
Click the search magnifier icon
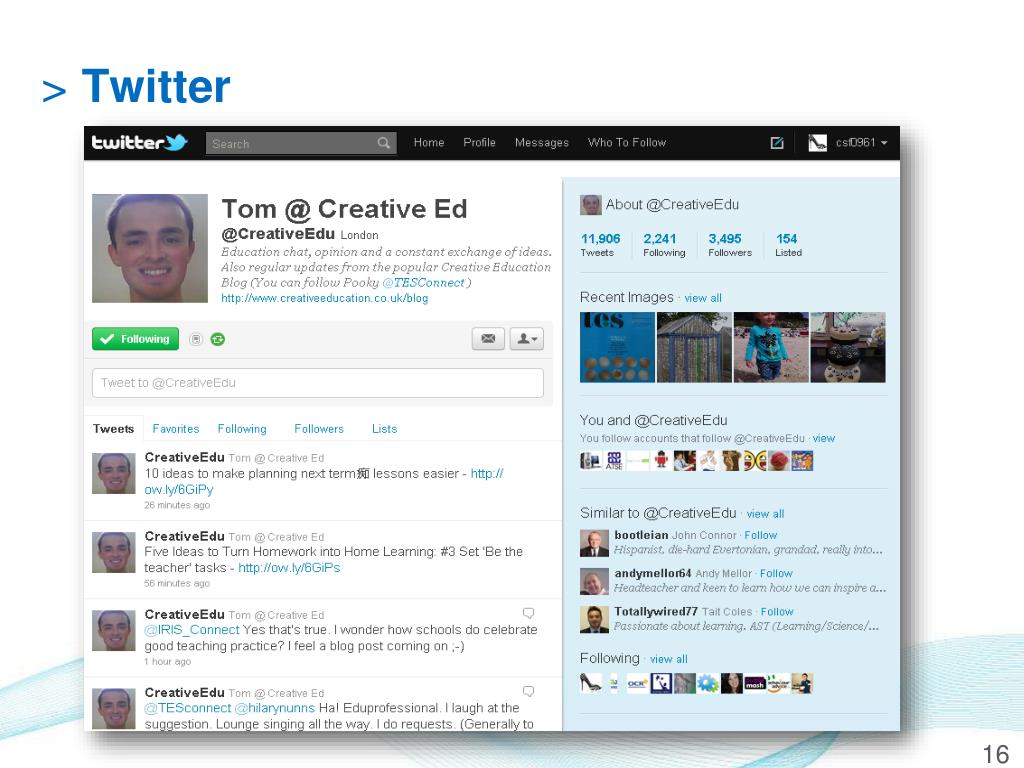pos(384,143)
